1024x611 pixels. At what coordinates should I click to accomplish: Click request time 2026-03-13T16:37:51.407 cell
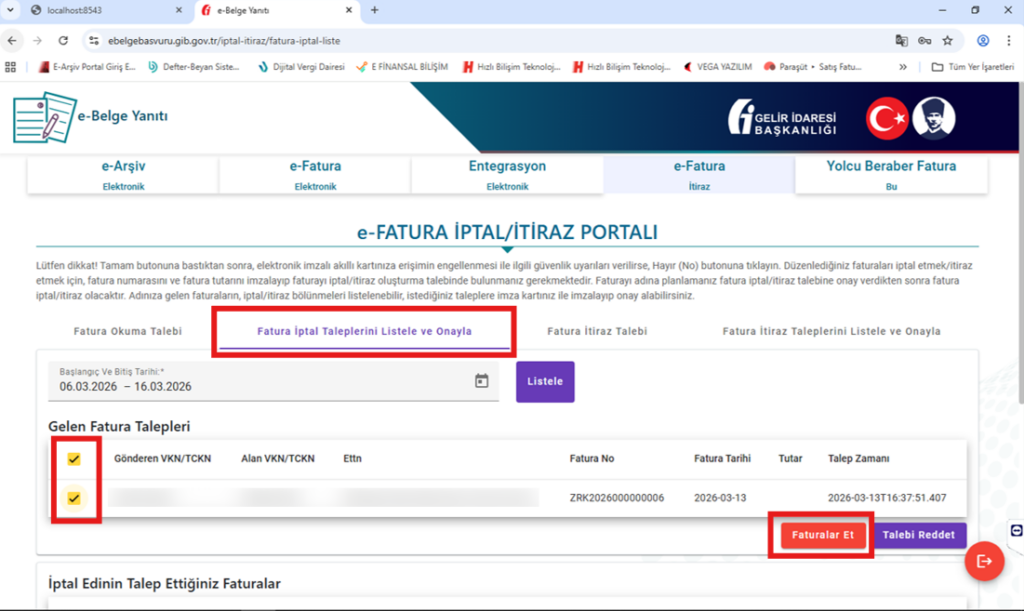pos(887,498)
